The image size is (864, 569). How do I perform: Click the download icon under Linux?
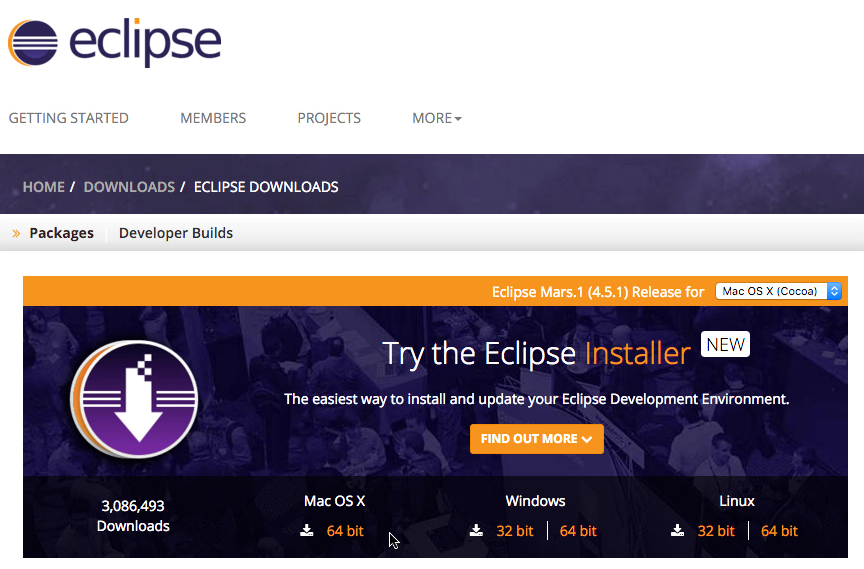[x=678, y=530]
